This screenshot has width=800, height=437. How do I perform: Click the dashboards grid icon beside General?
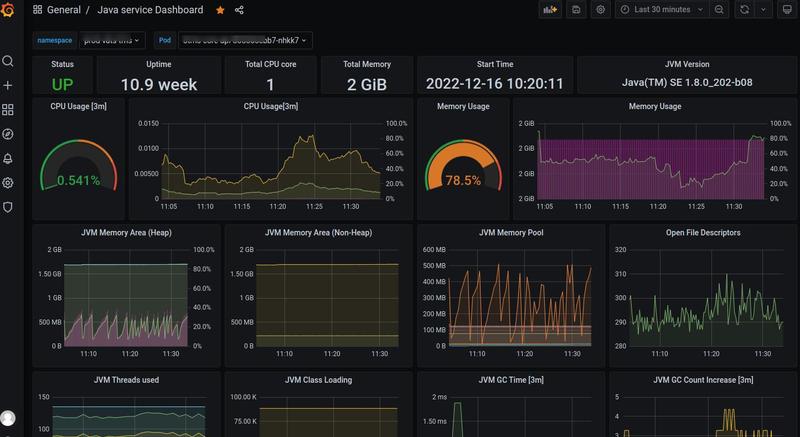[37, 10]
